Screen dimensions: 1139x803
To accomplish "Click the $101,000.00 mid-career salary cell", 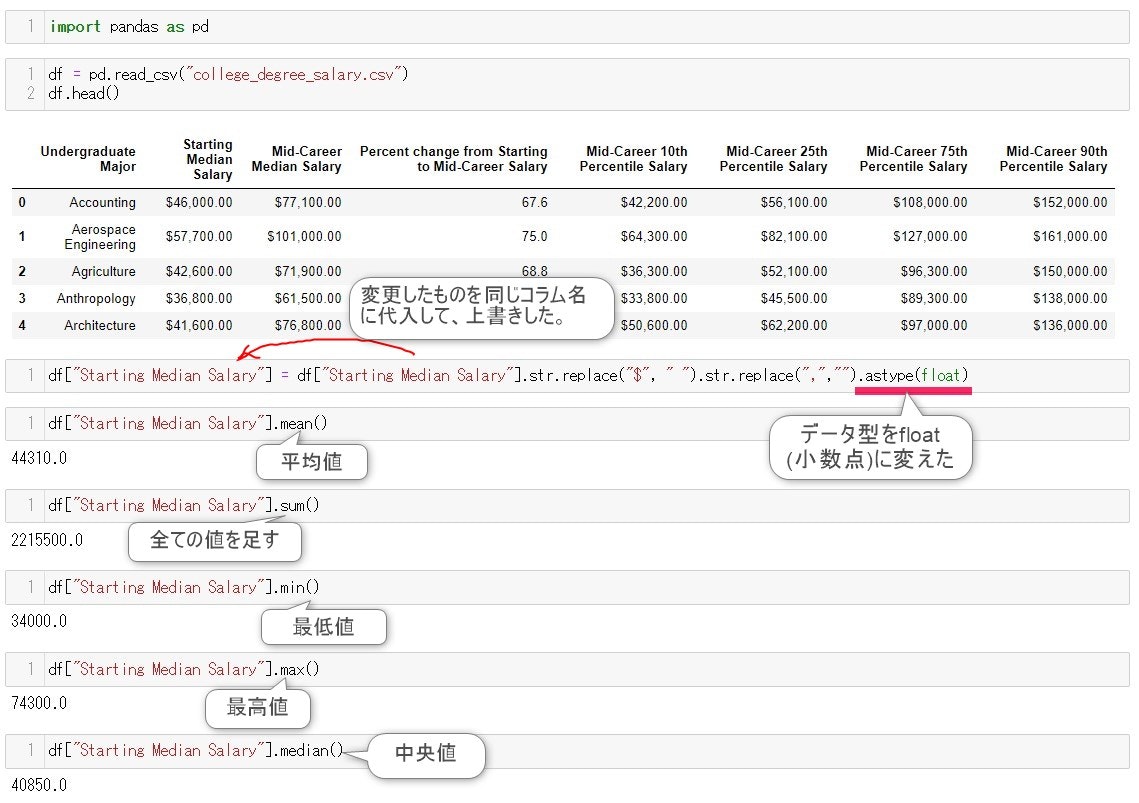I will pos(304,237).
